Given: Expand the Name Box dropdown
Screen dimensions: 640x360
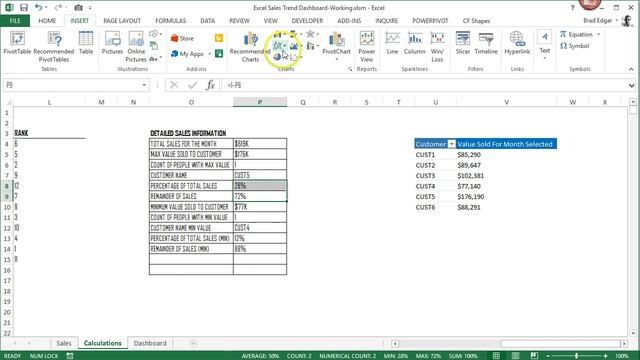Looking at the screenshot, I should click(144, 85).
